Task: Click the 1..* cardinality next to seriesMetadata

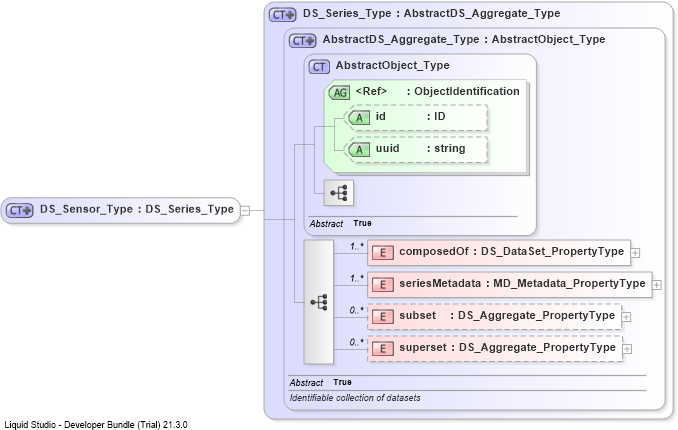Action: click(357, 279)
